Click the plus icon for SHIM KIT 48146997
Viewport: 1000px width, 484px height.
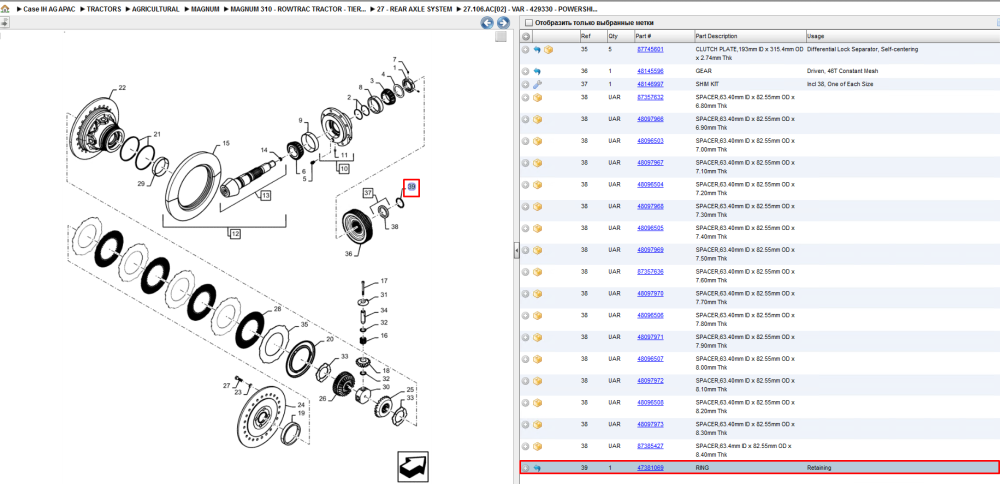point(526,84)
